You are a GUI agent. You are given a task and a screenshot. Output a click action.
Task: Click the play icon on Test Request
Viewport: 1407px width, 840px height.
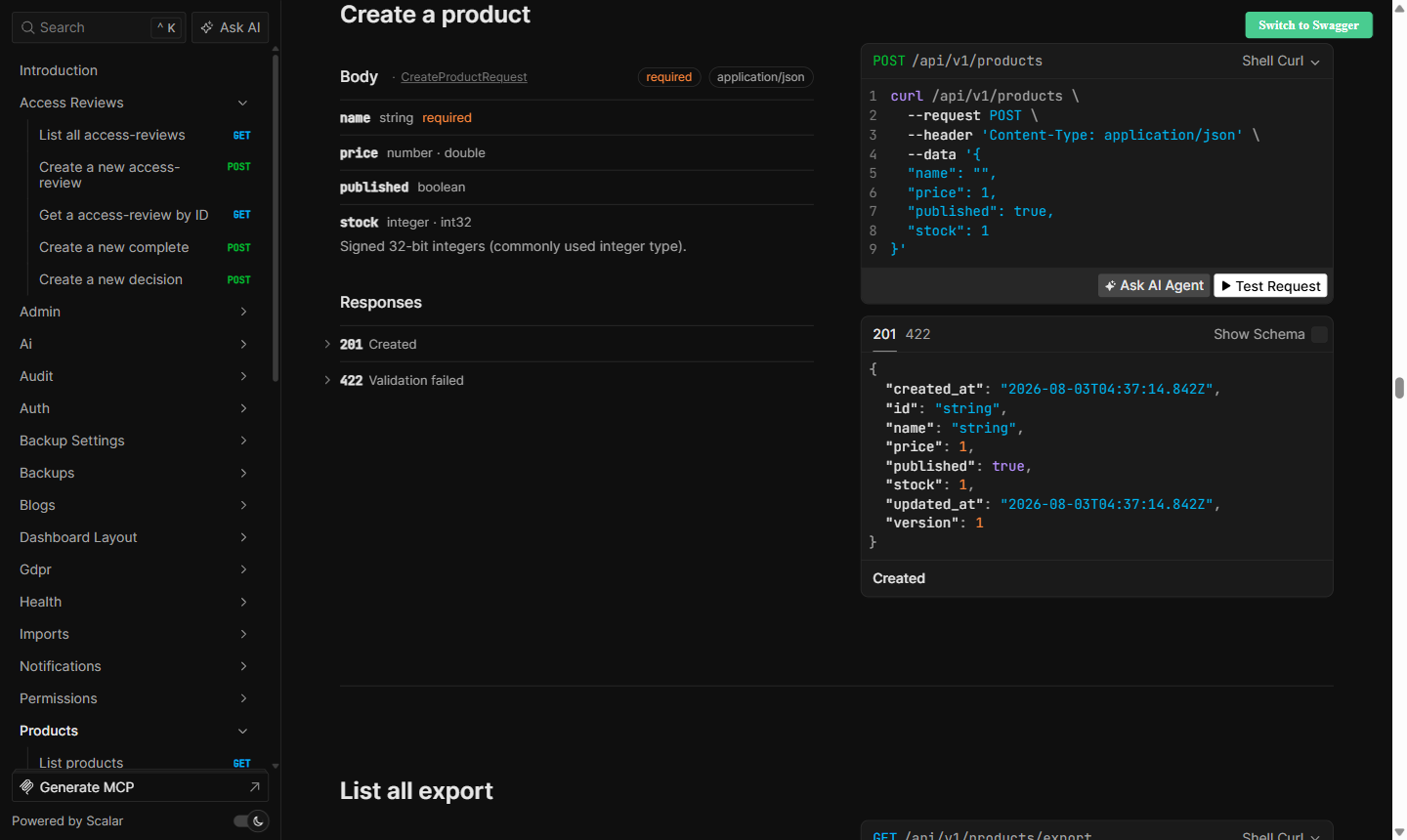coord(1226,286)
